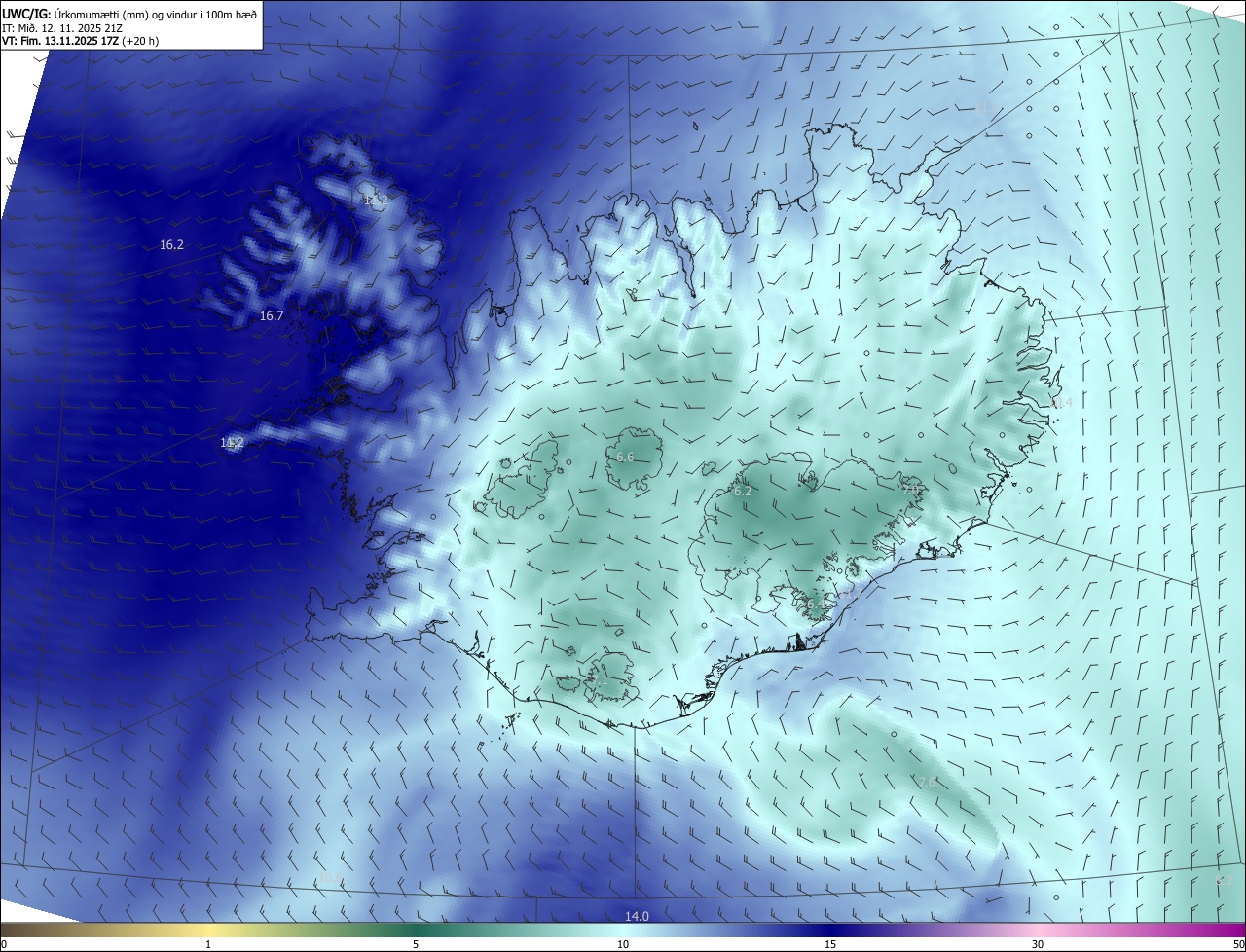Click the 6.4 value label
1246x952 pixels.
click(x=816, y=604)
